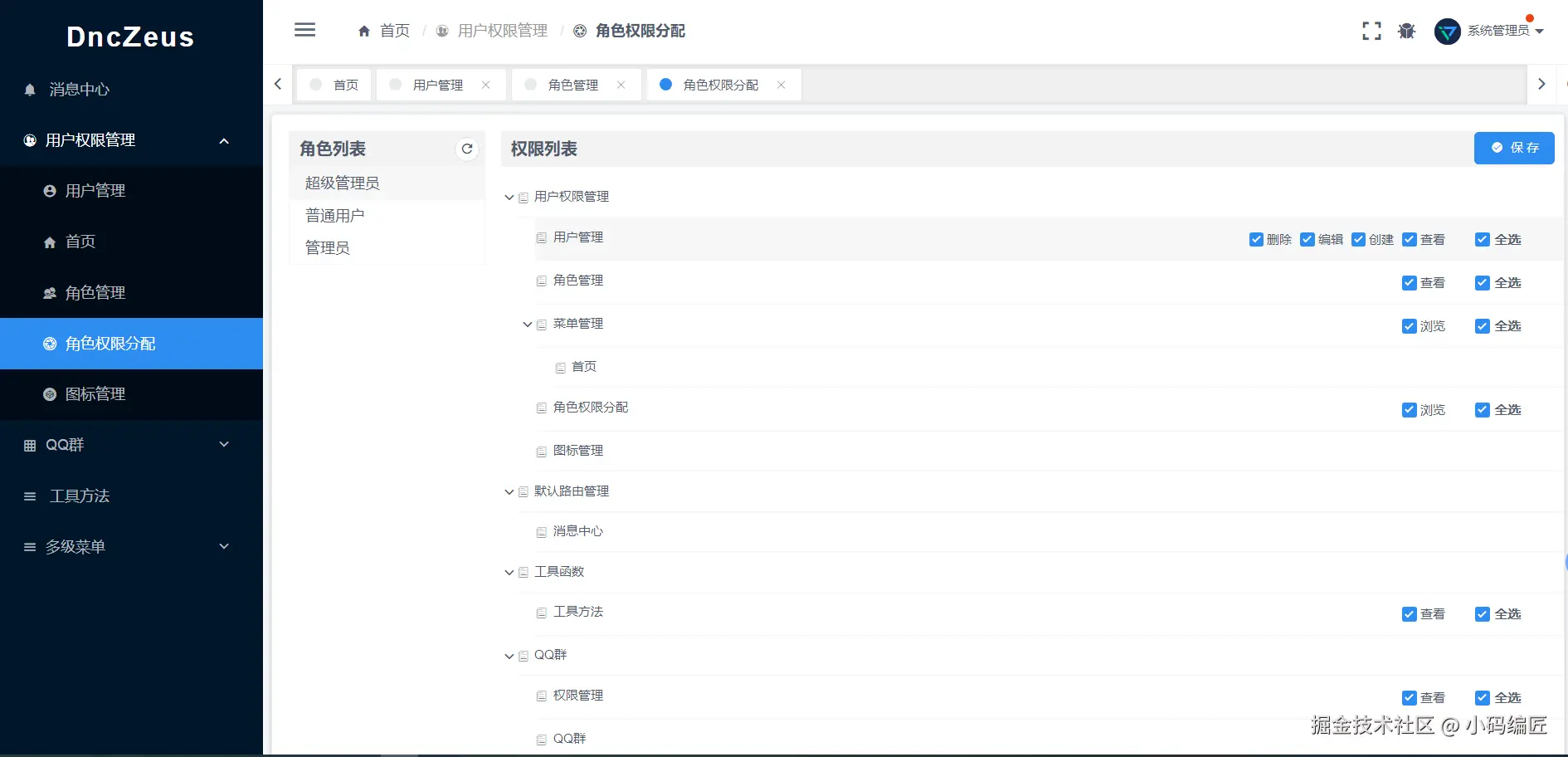The width and height of the screenshot is (1568, 757).
Task: Expand the 多级菜单 sidebar menu chevron
Action: pyautogui.click(x=224, y=546)
